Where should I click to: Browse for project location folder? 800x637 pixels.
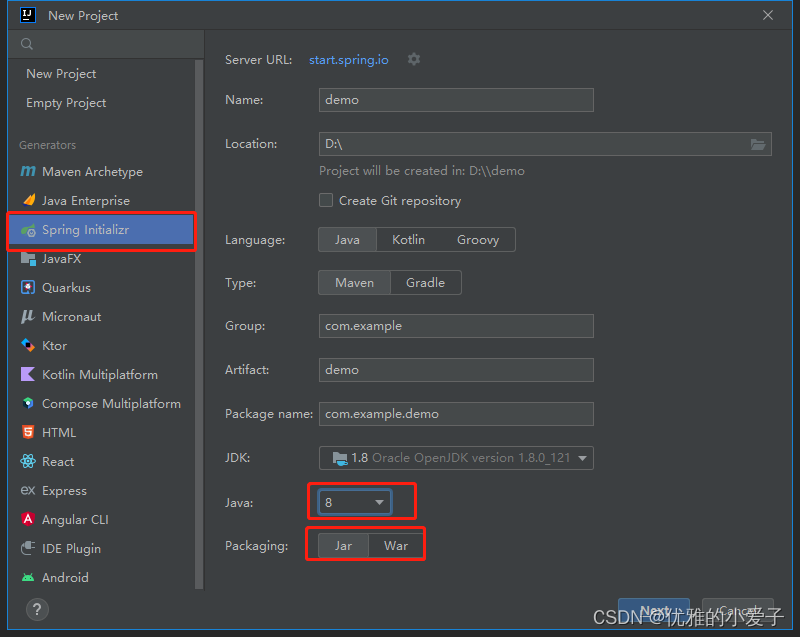coord(758,144)
